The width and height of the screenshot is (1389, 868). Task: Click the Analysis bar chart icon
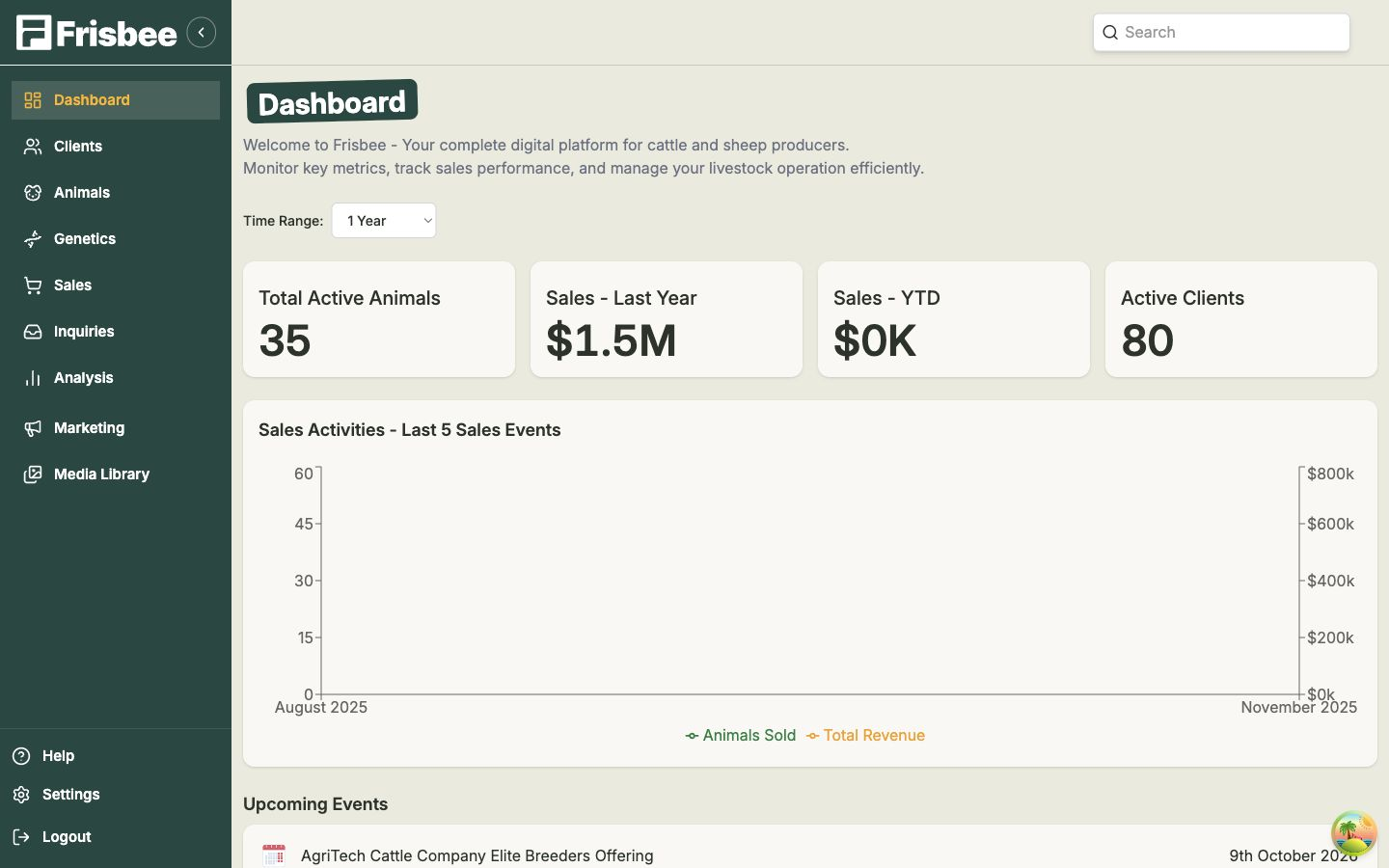[33, 378]
